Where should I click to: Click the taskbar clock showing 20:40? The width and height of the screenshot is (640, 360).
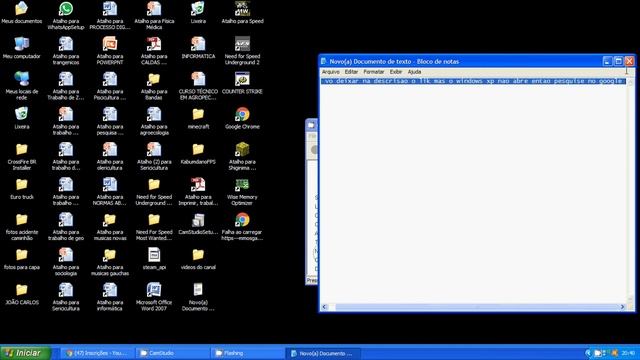tap(628, 353)
